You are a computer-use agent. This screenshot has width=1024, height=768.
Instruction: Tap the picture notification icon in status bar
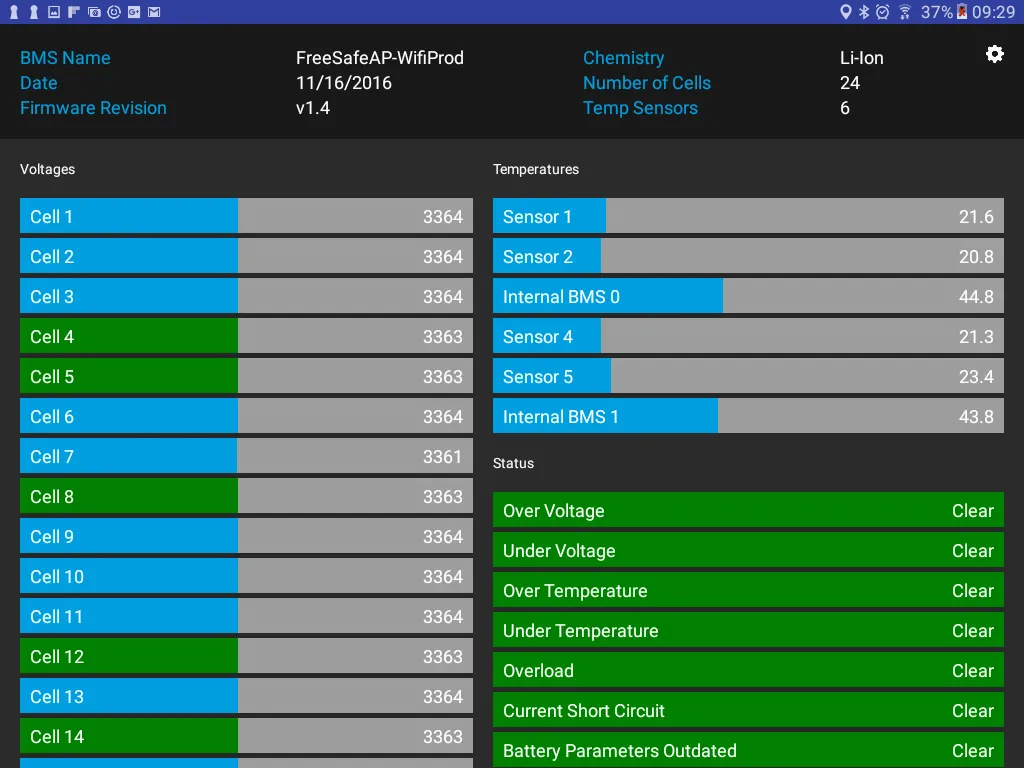point(54,12)
